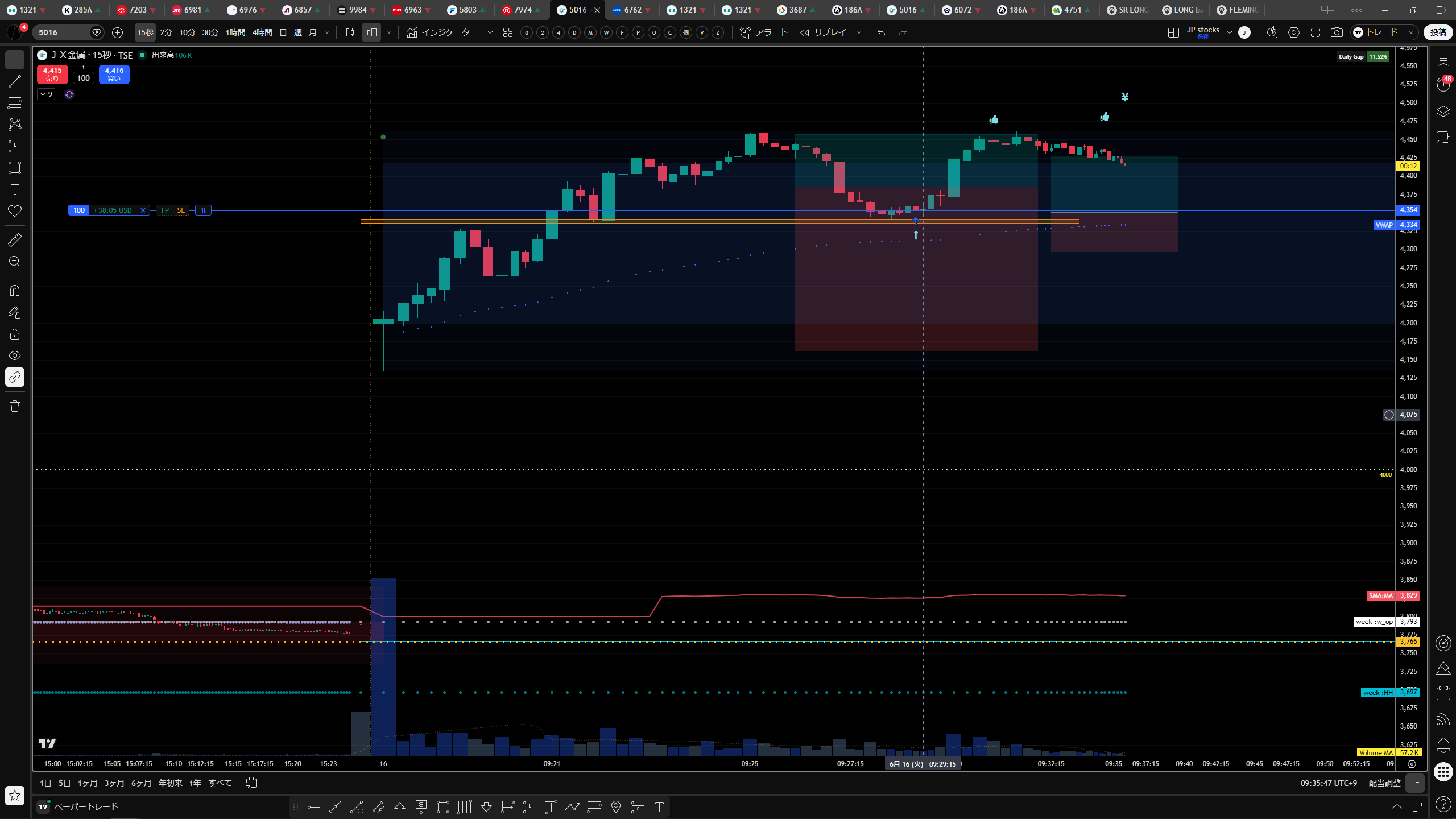Click the 投稿 publish button

pos(1438,32)
